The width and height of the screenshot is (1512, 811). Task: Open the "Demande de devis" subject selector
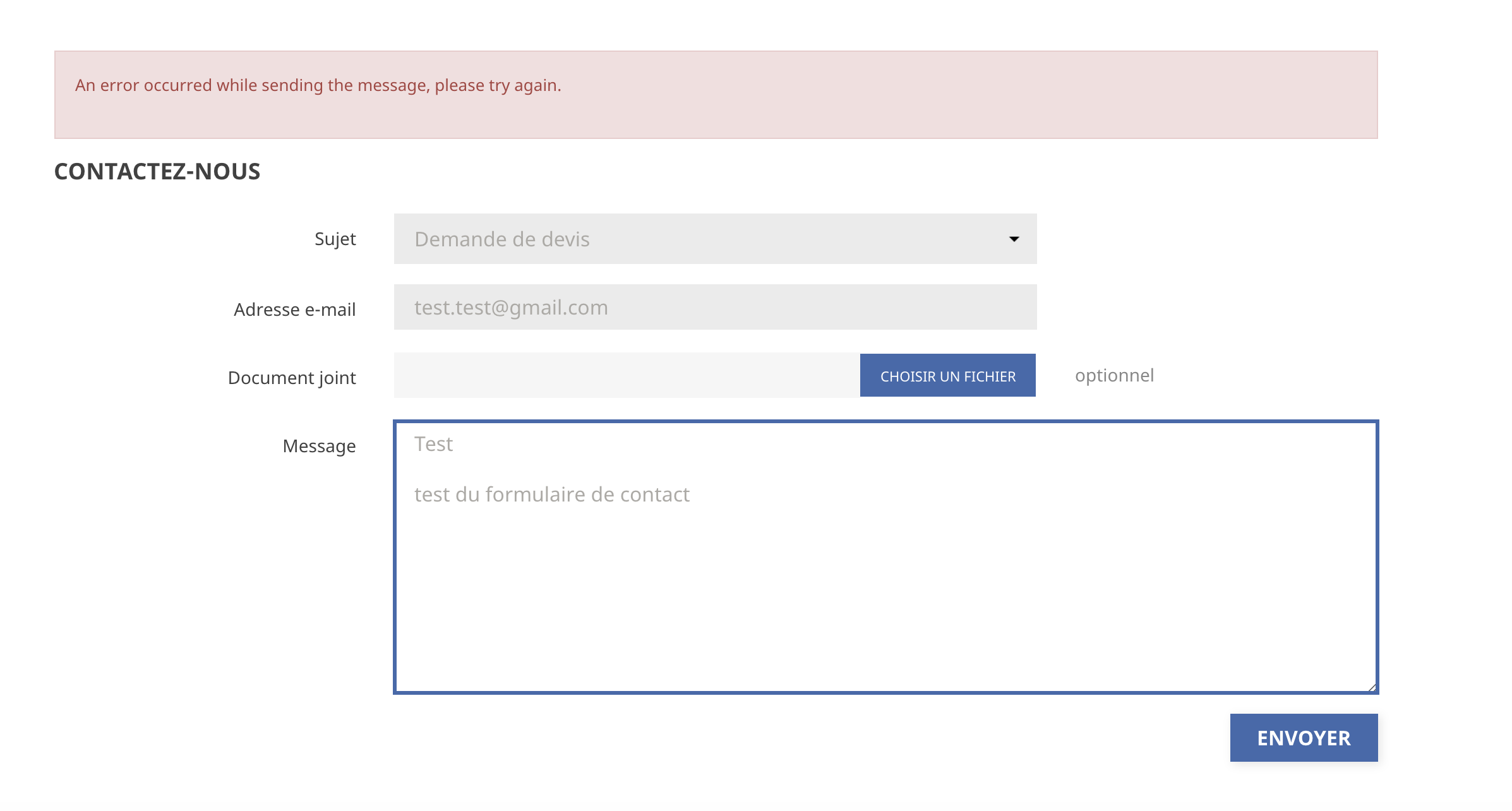[714, 239]
